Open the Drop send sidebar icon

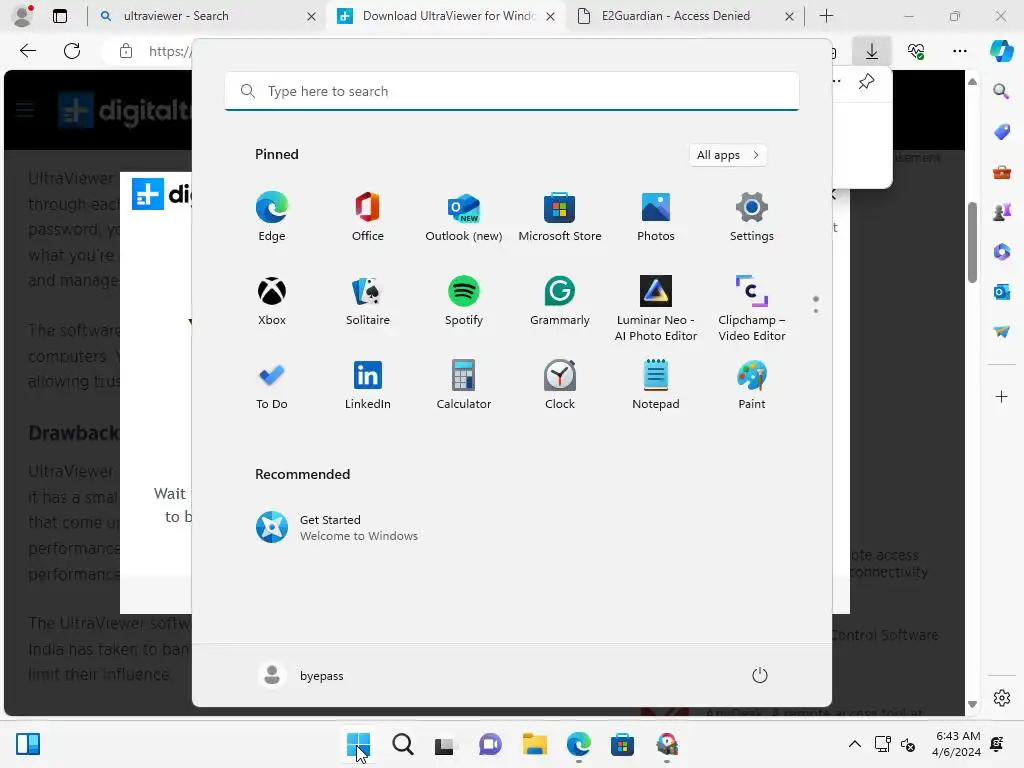click(x=1001, y=332)
